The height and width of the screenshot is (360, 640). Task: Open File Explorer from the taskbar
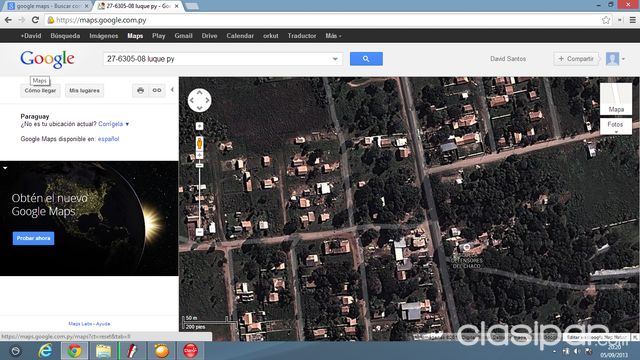[103, 351]
